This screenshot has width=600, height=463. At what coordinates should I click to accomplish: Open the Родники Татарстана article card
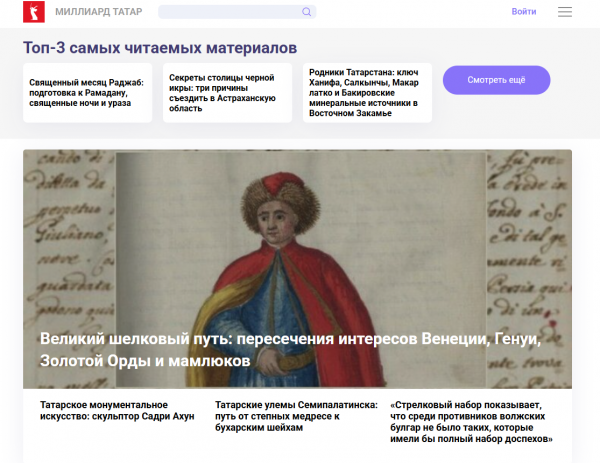[x=367, y=93]
